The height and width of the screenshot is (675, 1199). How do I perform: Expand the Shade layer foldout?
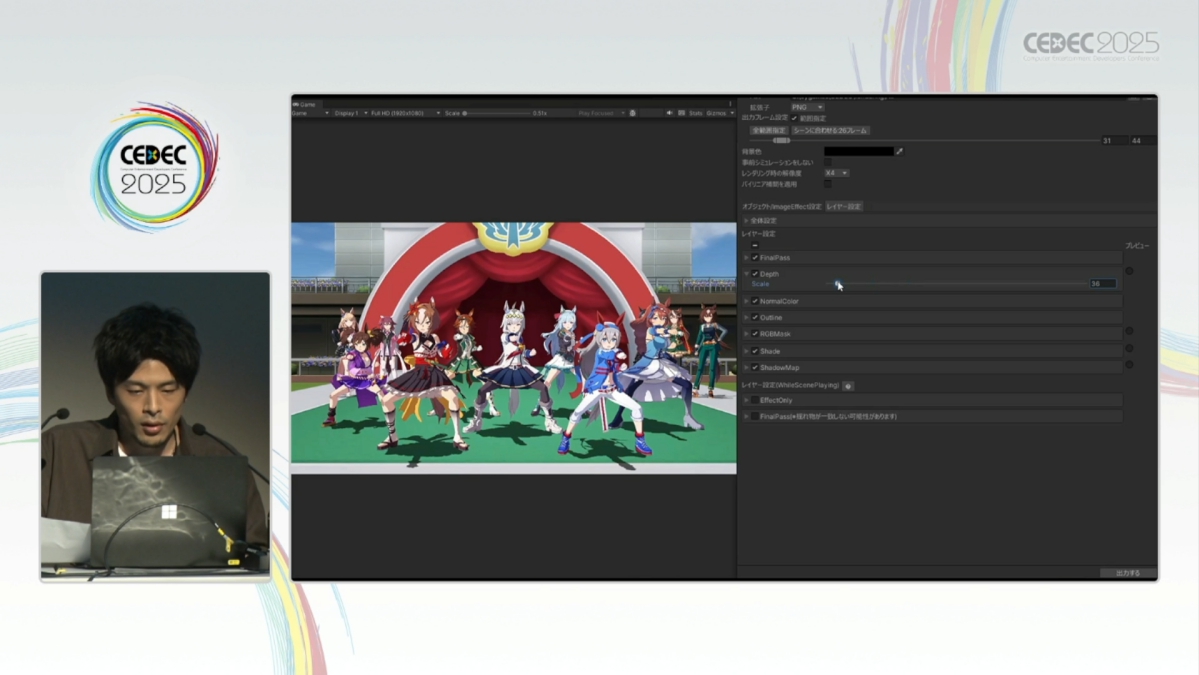coord(746,351)
